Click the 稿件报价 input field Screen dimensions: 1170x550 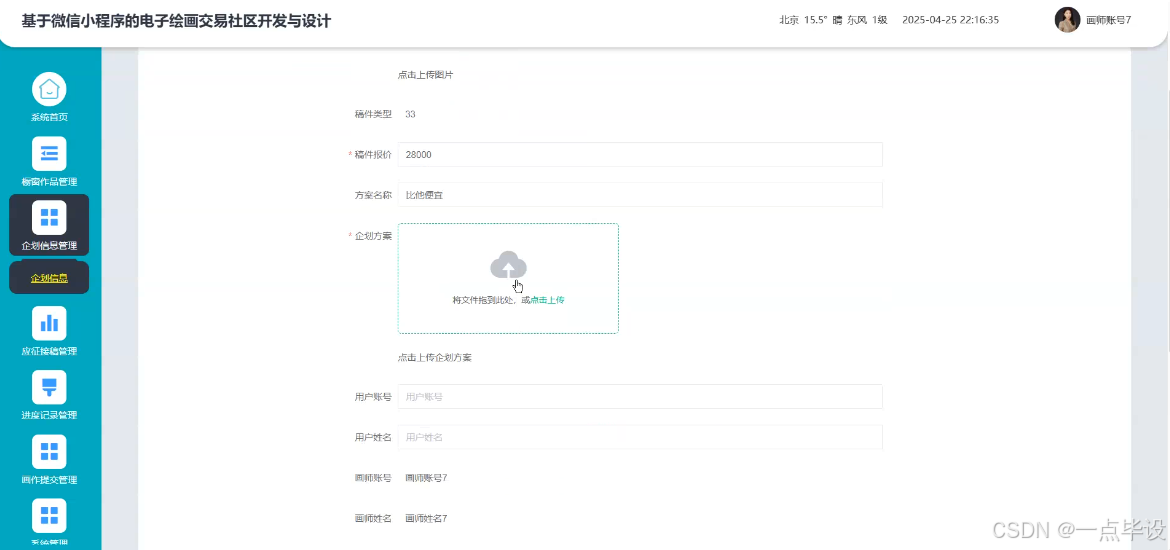(640, 154)
